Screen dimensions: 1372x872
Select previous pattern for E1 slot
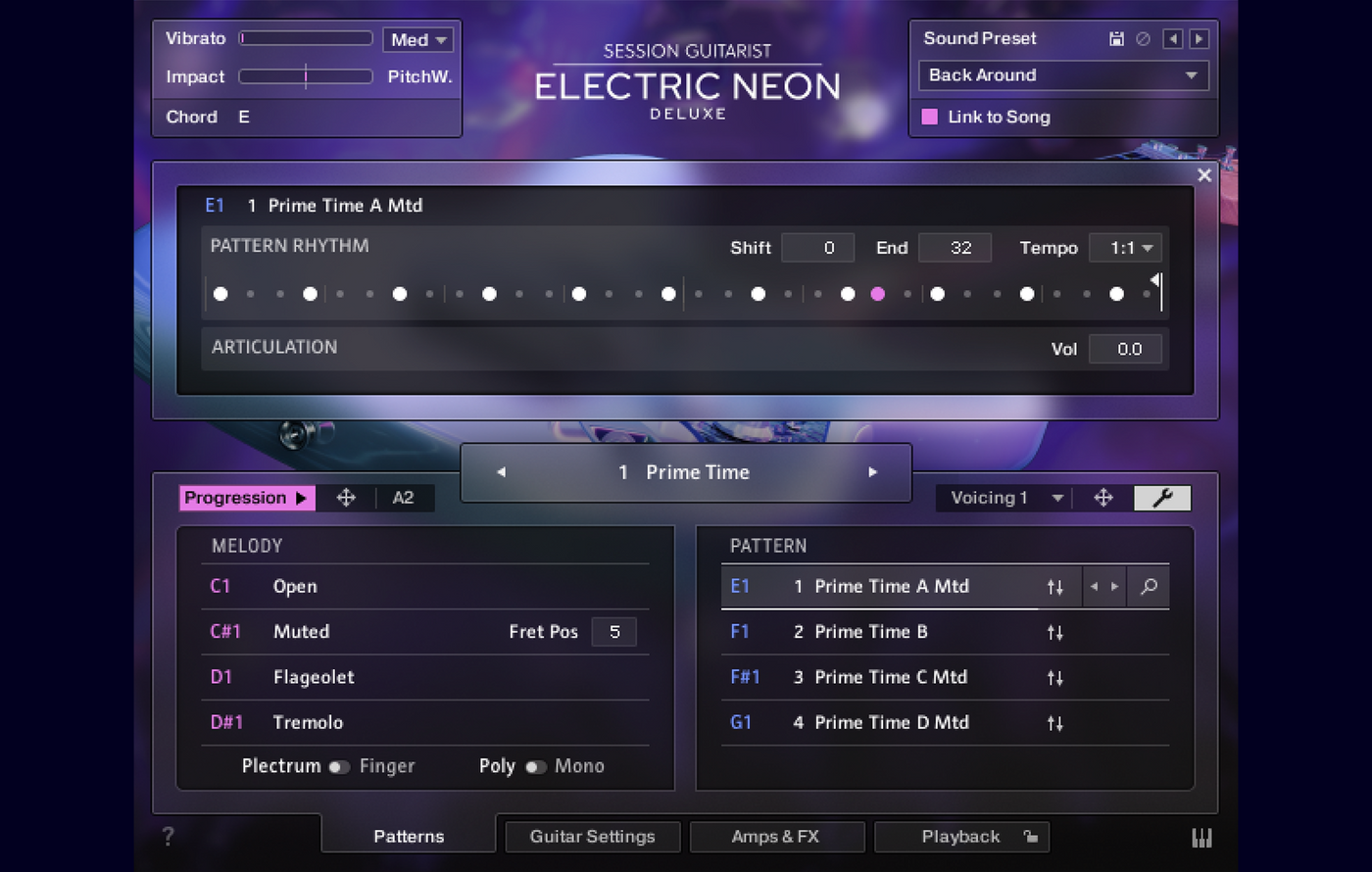pyautogui.click(x=1094, y=587)
